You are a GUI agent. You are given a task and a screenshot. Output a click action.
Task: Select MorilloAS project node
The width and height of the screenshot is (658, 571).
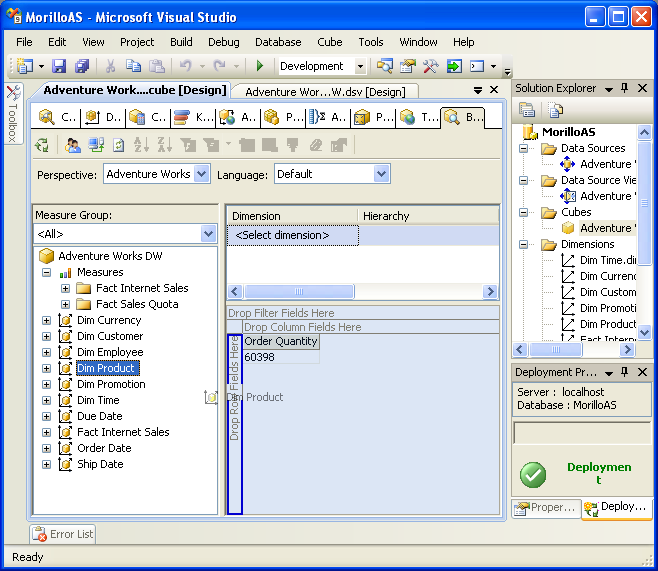click(x=569, y=132)
